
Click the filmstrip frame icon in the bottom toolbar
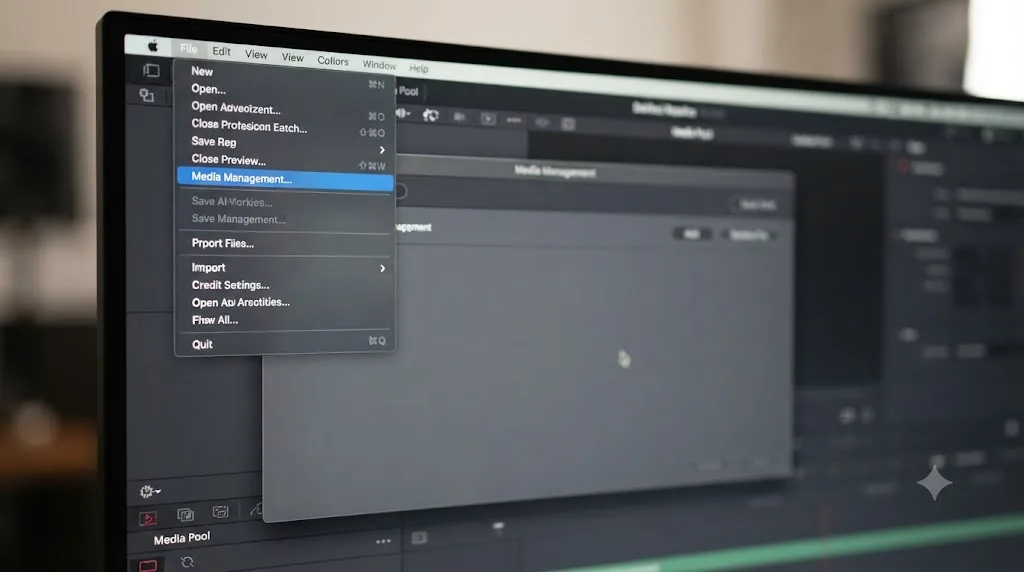click(x=221, y=512)
